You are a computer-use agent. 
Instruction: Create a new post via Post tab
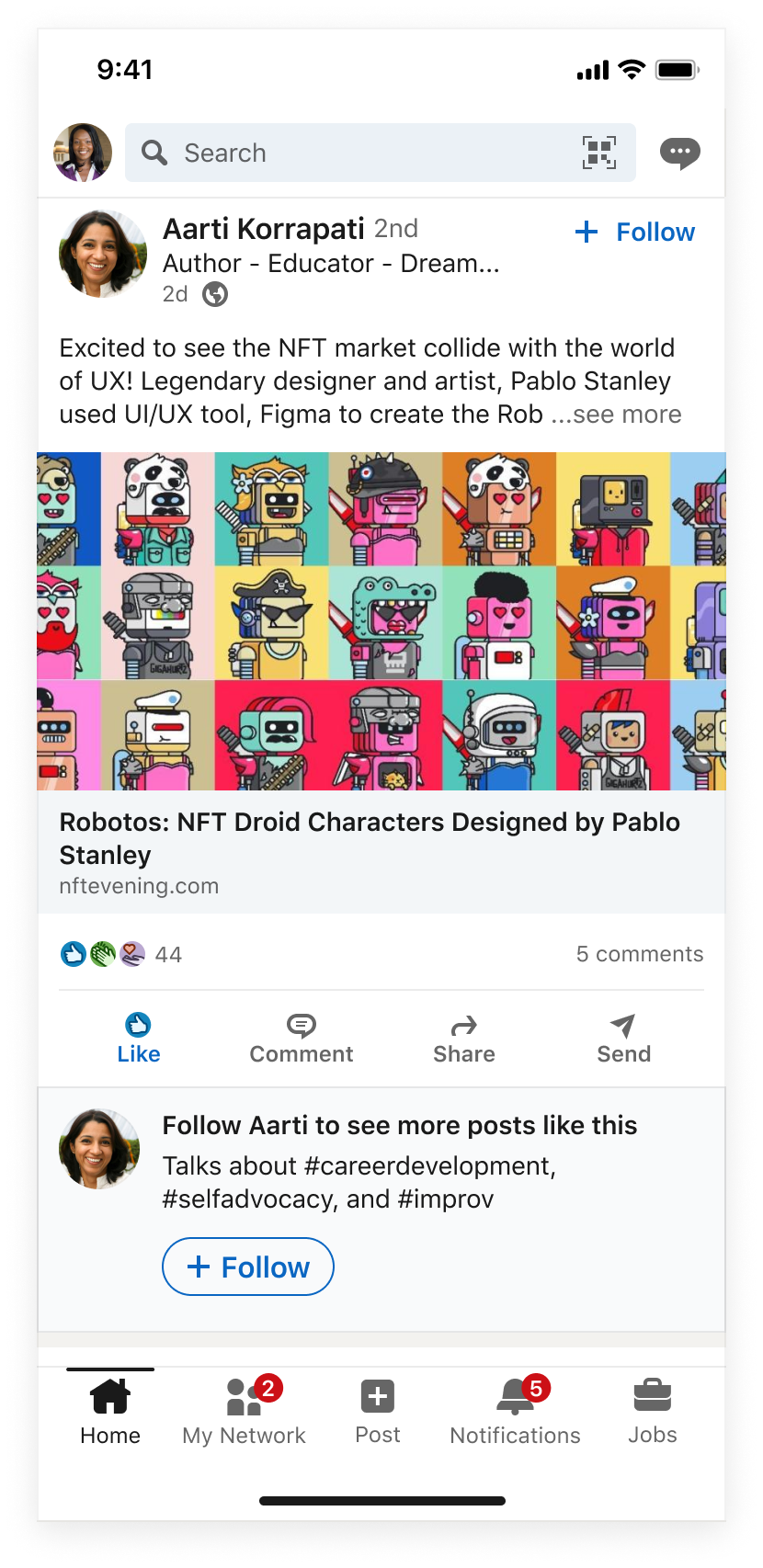point(377,1410)
